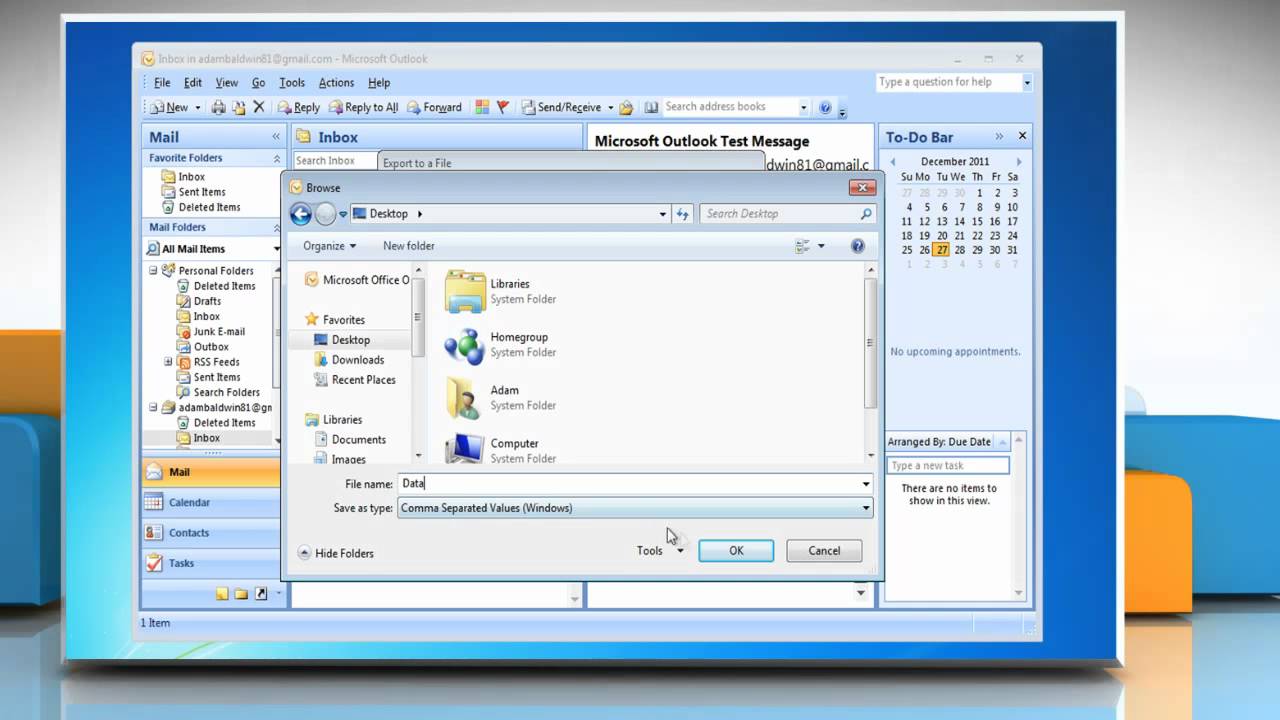Click the Folder List icon in navigation pane
This screenshot has width=1280, height=720.
241,593
